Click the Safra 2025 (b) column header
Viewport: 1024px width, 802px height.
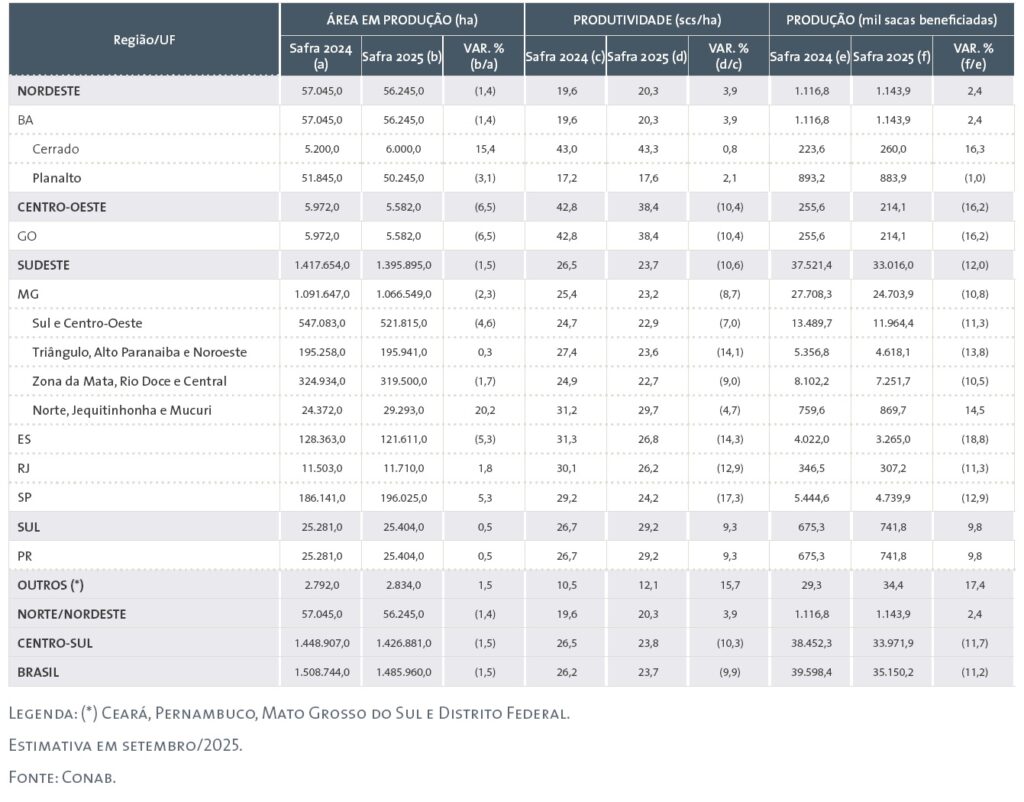401,57
